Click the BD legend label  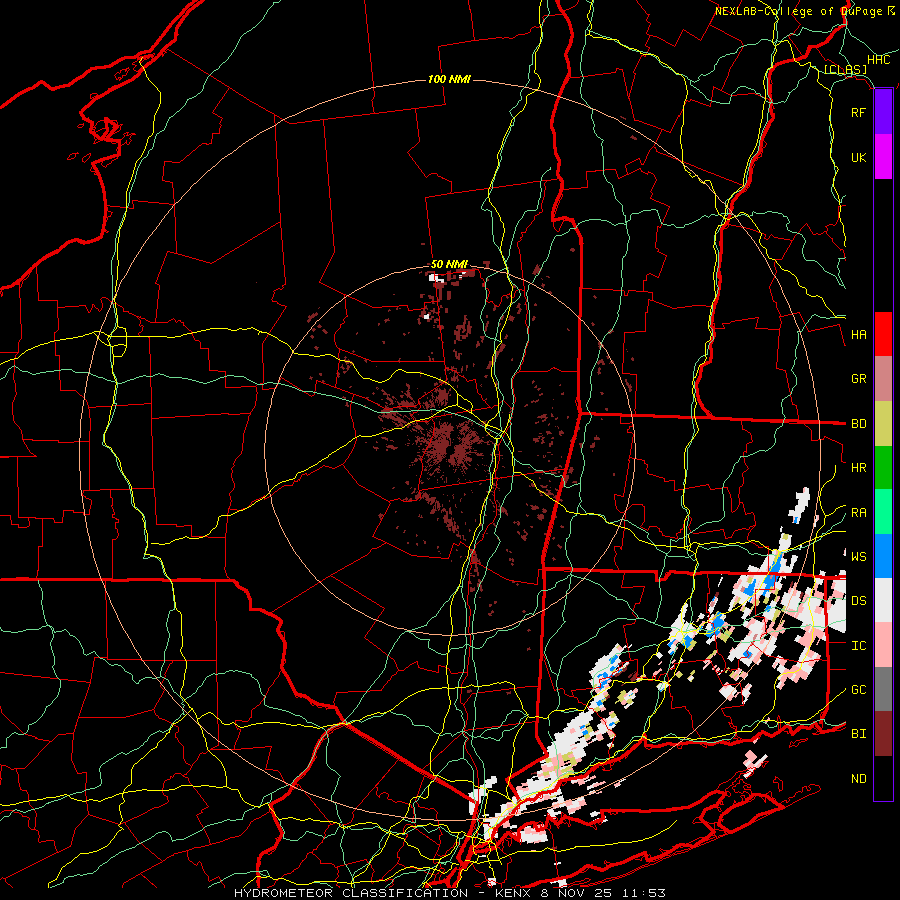(x=859, y=424)
